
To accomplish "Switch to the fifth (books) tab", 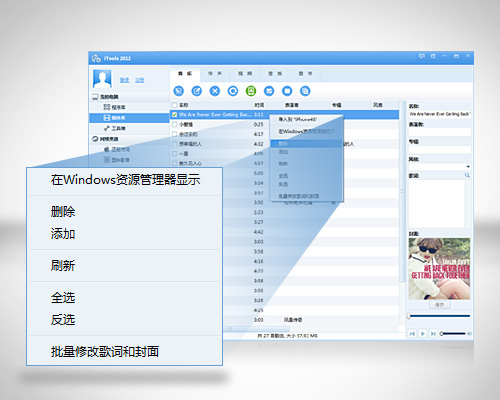I will pyautogui.click(x=306, y=74).
